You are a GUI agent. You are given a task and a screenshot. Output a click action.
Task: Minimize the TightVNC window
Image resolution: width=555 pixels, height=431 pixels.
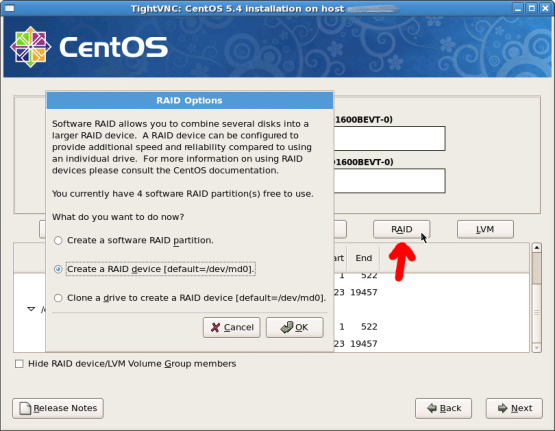pos(518,8)
